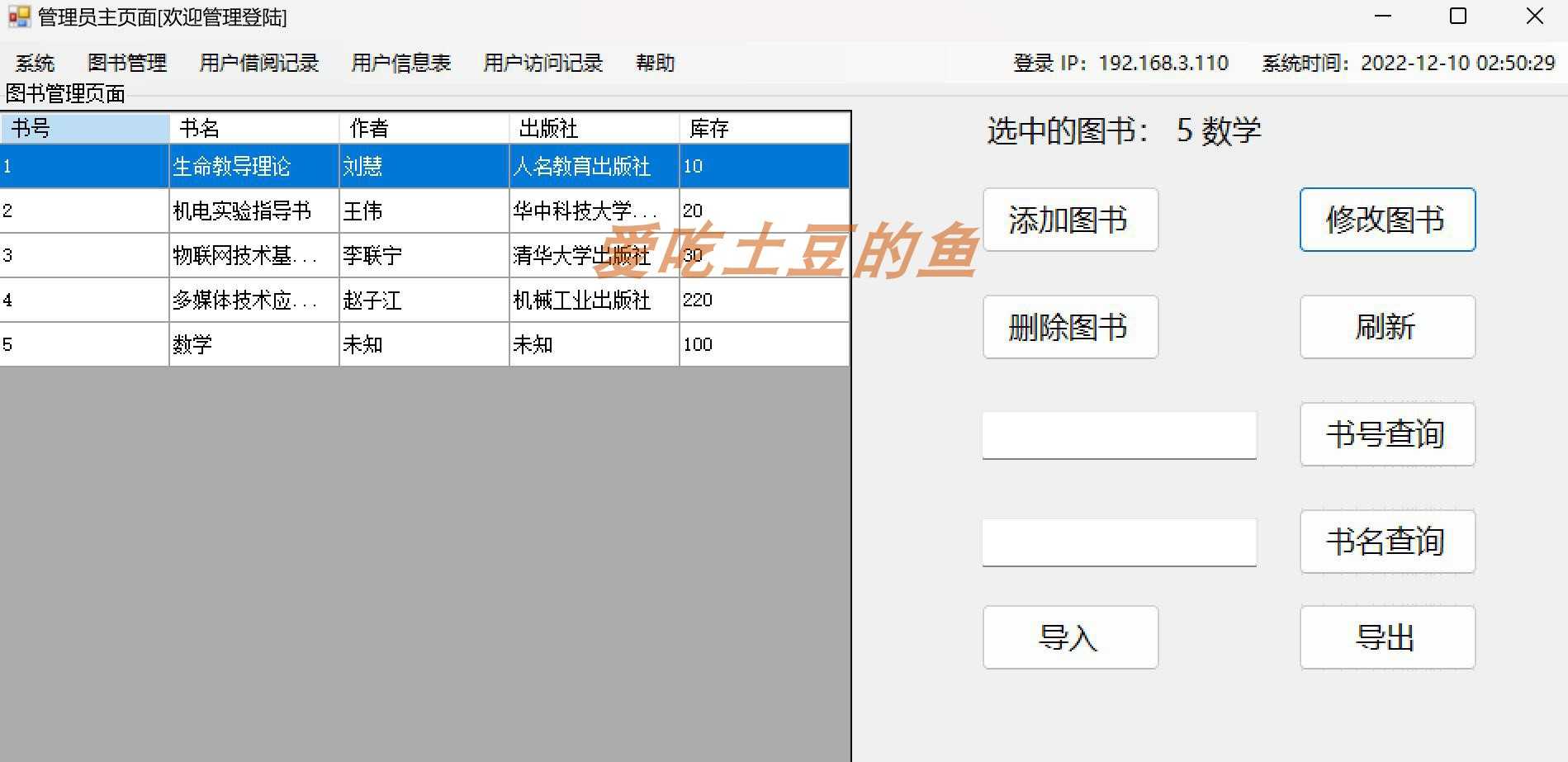Screen dimensions: 1568x762
Task: Click the 添加图书 button to add a book
Action: tap(1069, 220)
